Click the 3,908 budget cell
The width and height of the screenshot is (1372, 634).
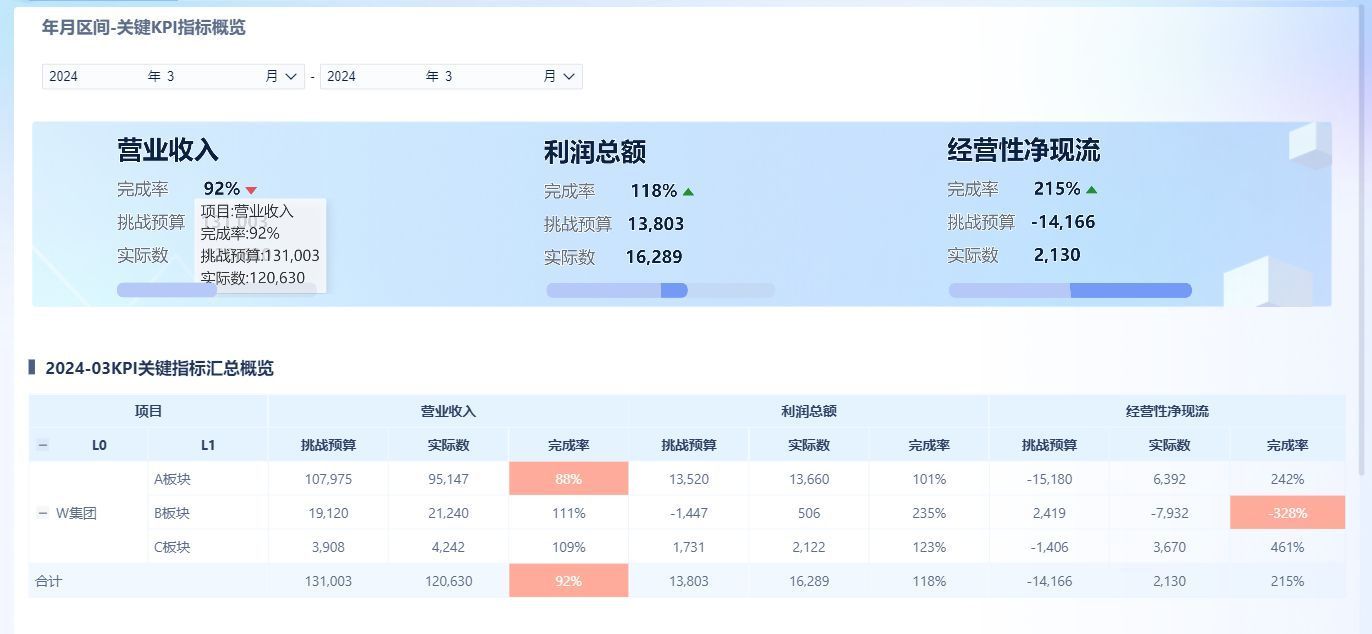point(328,547)
